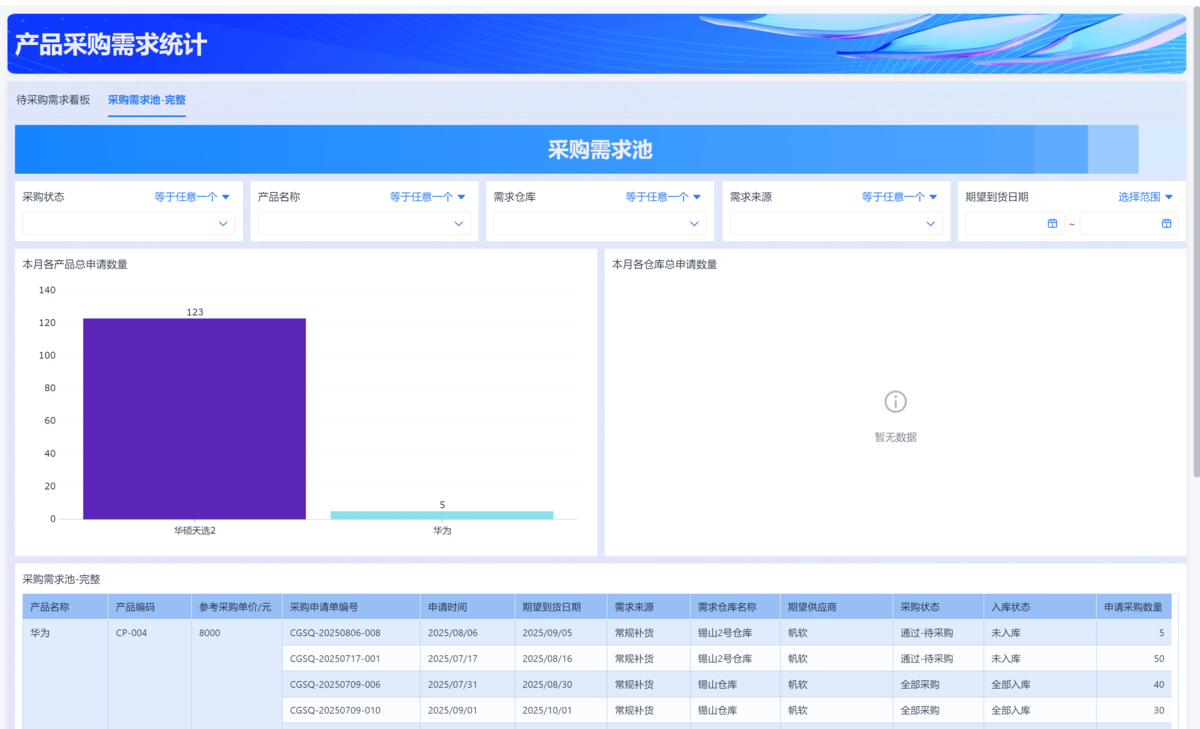Expand the 采购状态 value combo box
Viewport: 1200px width, 729px height.
tap(129, 224)
